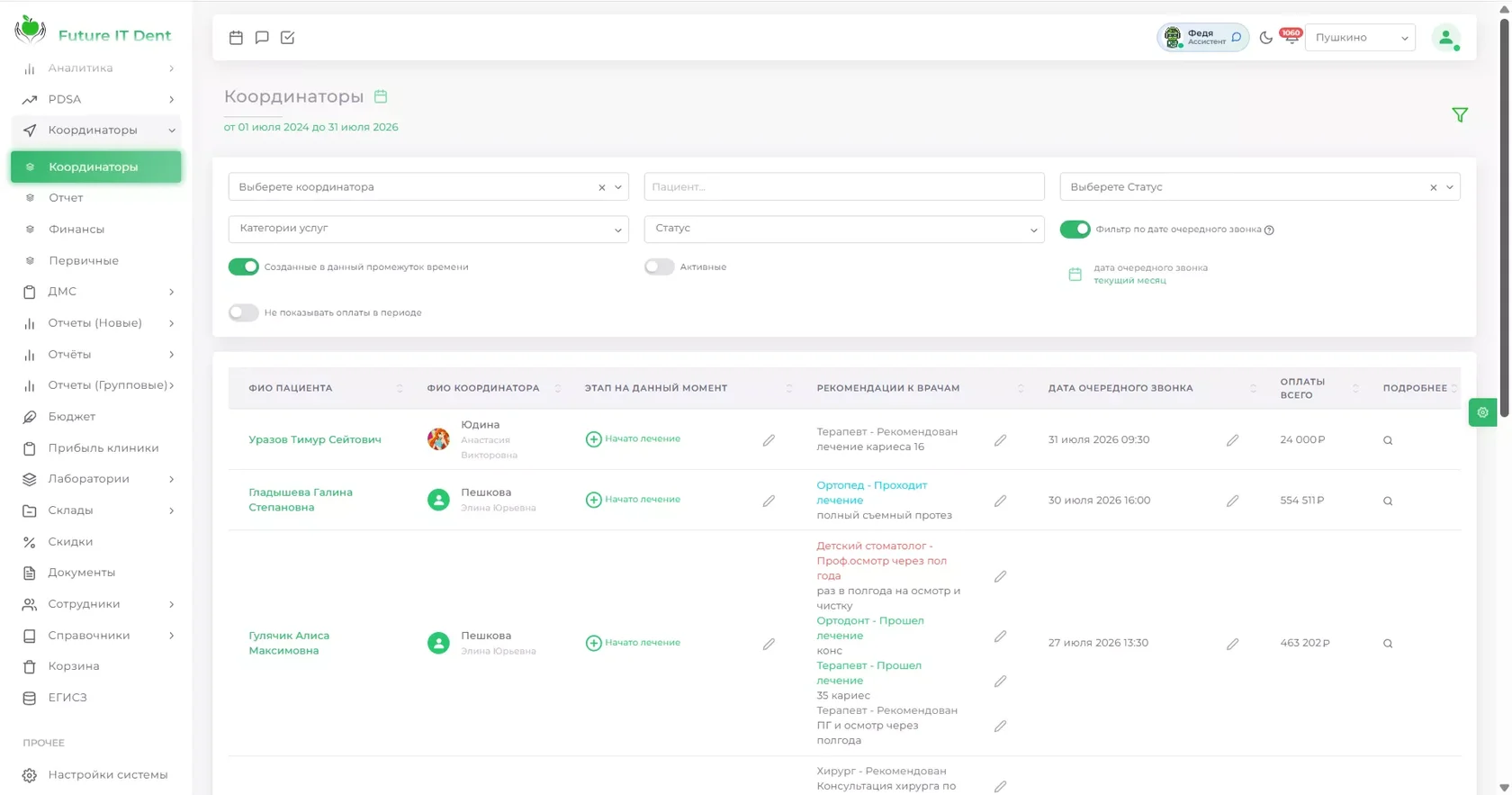Expand Аналитика sidebar section

pos(96,68)
